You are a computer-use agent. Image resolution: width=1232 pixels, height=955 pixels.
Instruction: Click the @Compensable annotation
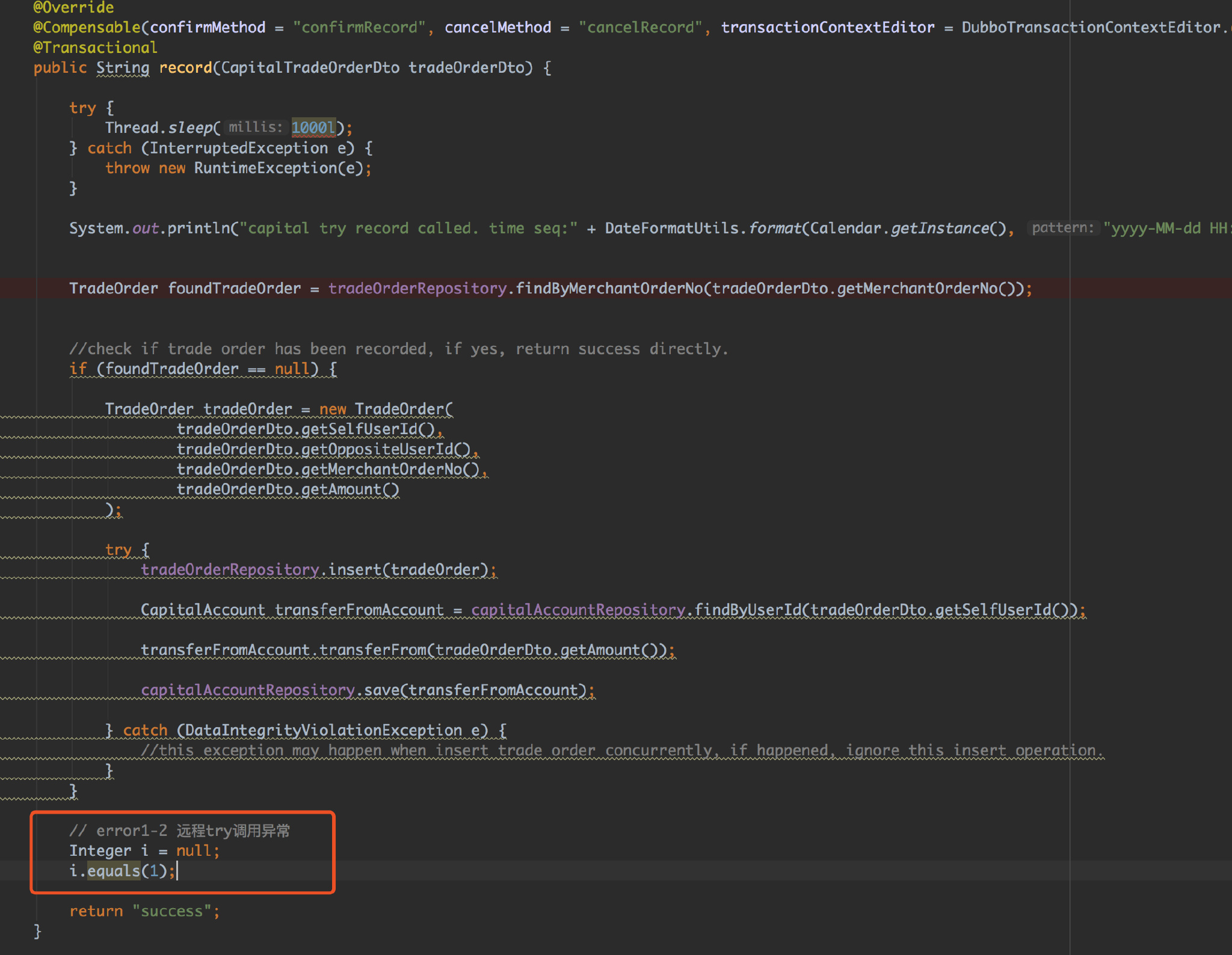point(87,28)
